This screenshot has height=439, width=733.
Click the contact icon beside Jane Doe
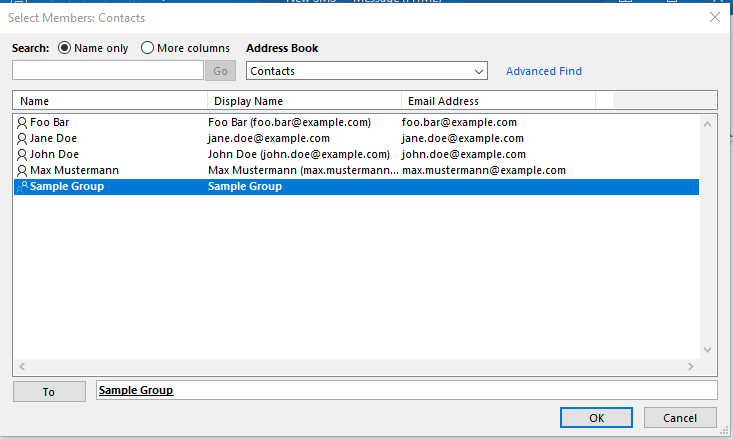tap(22, 138)
